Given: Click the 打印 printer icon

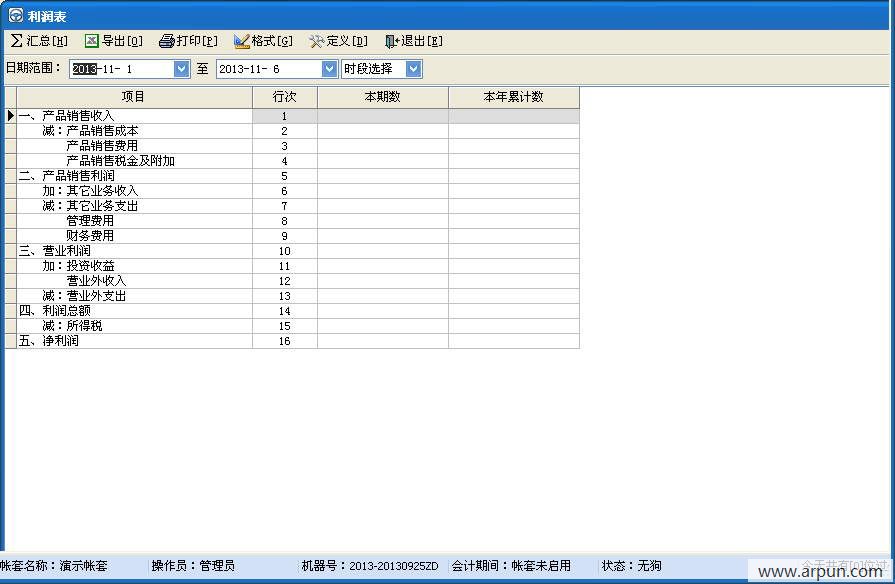Looking at the screenshot, I should click(x=166, y=41).
